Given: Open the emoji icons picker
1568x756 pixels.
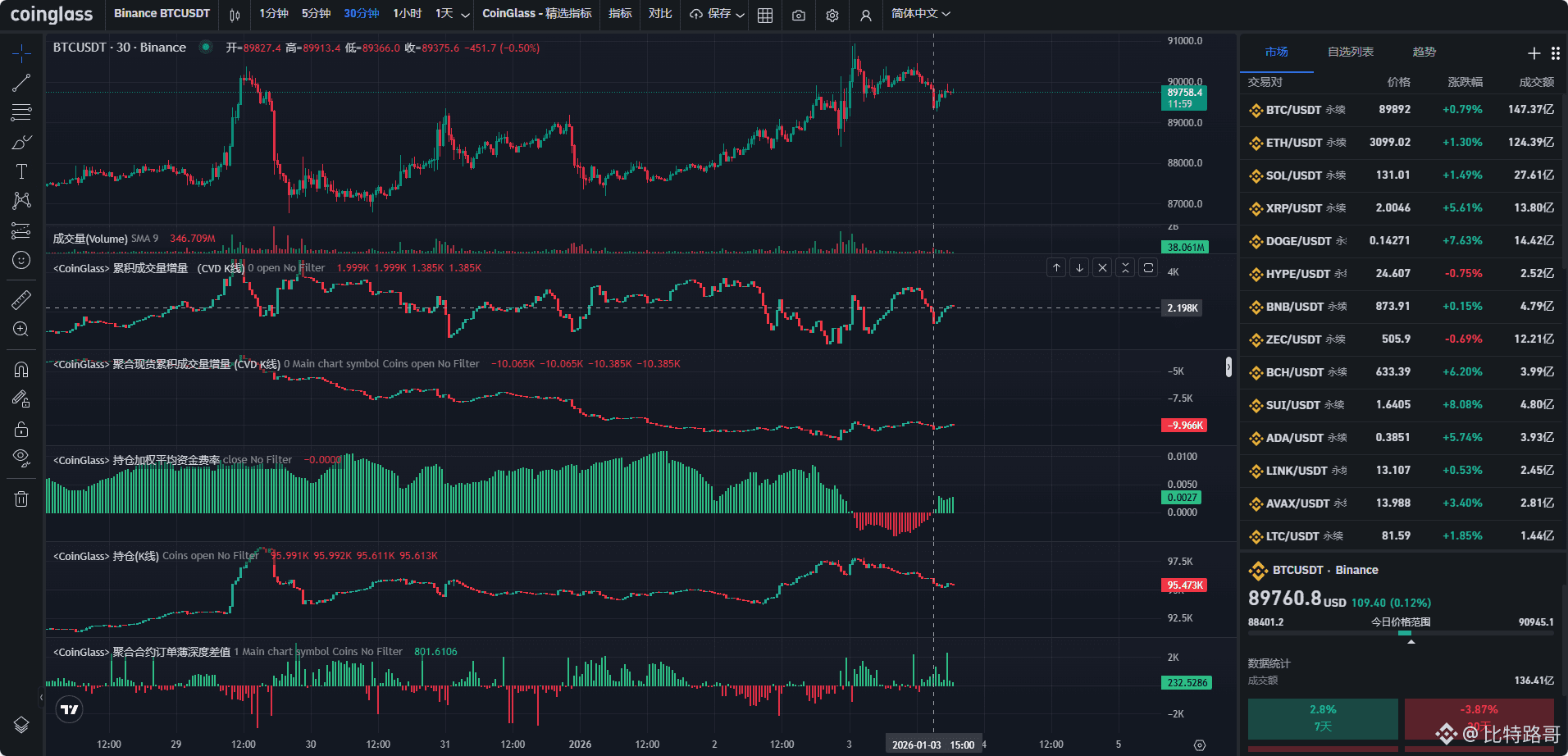Looking at the screenshot, I should 21,260.
